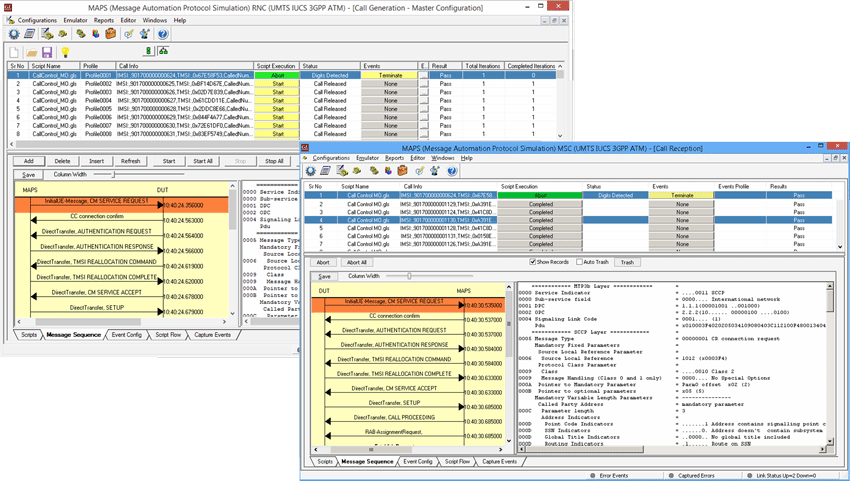Click the blue notebook icon in MSC toolbar
This screenshot has width=850, height=481.
point(325,171)
